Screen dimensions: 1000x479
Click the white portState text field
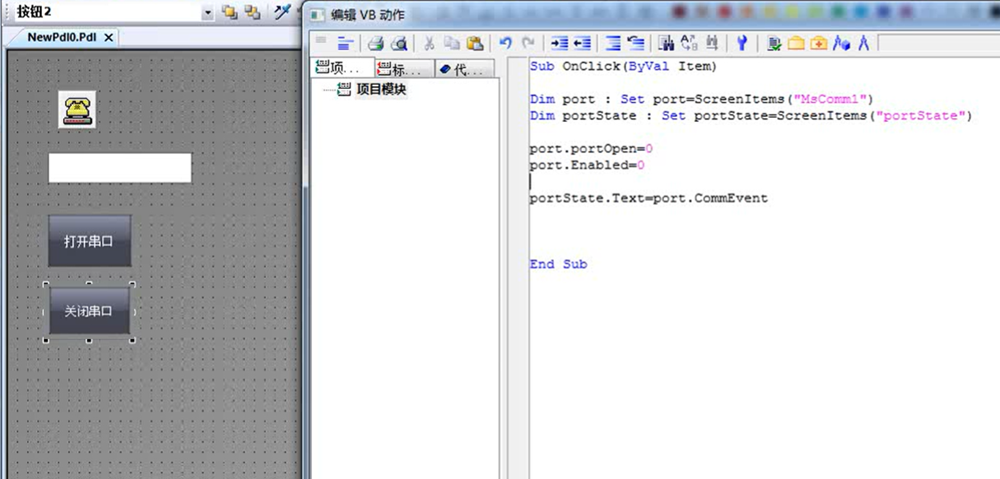pyautogui.click(x=119, y=168)
